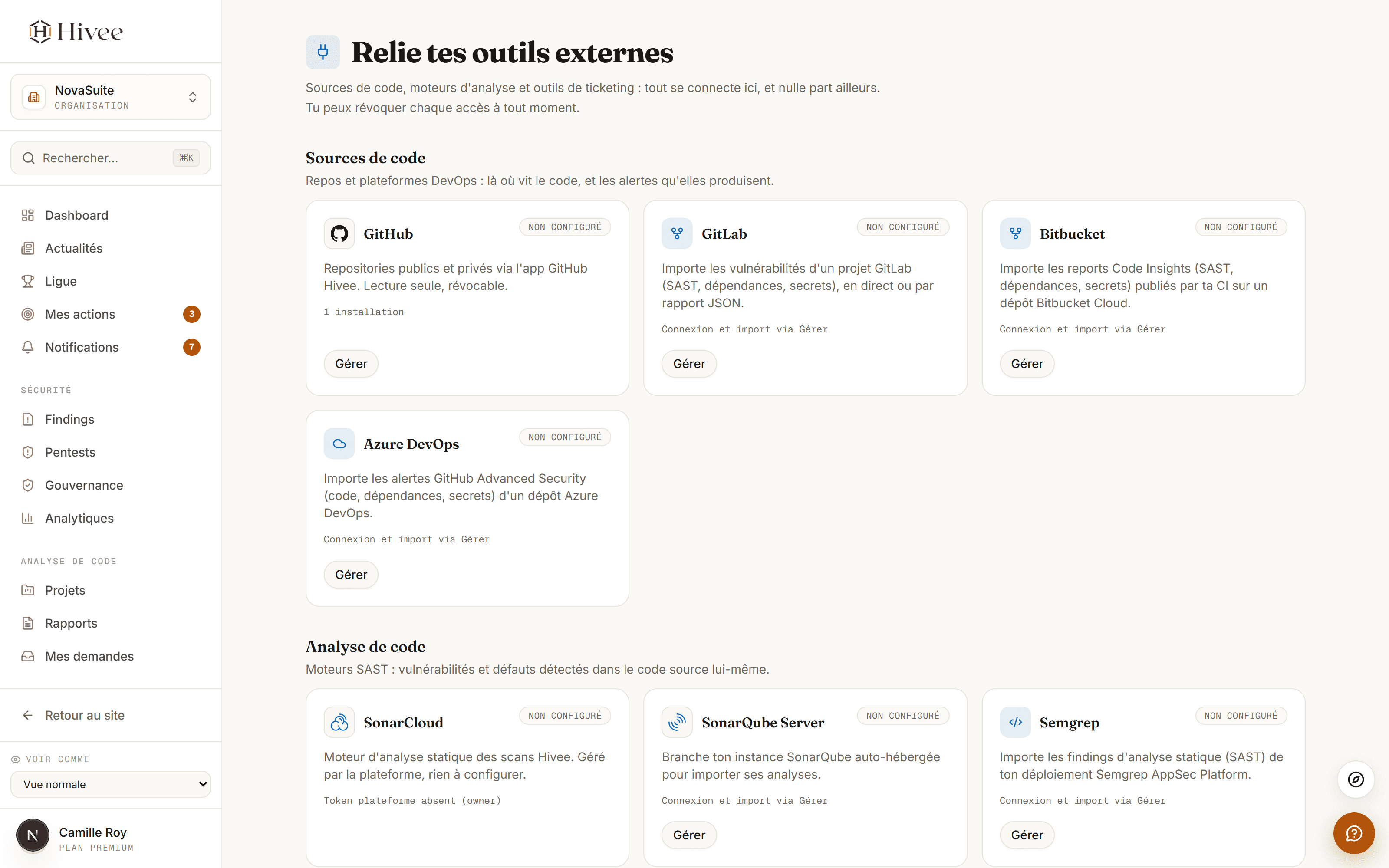Click the Hivee logo icon
Viewport: 1389px width, 868px height.
[x=40, y=32]
